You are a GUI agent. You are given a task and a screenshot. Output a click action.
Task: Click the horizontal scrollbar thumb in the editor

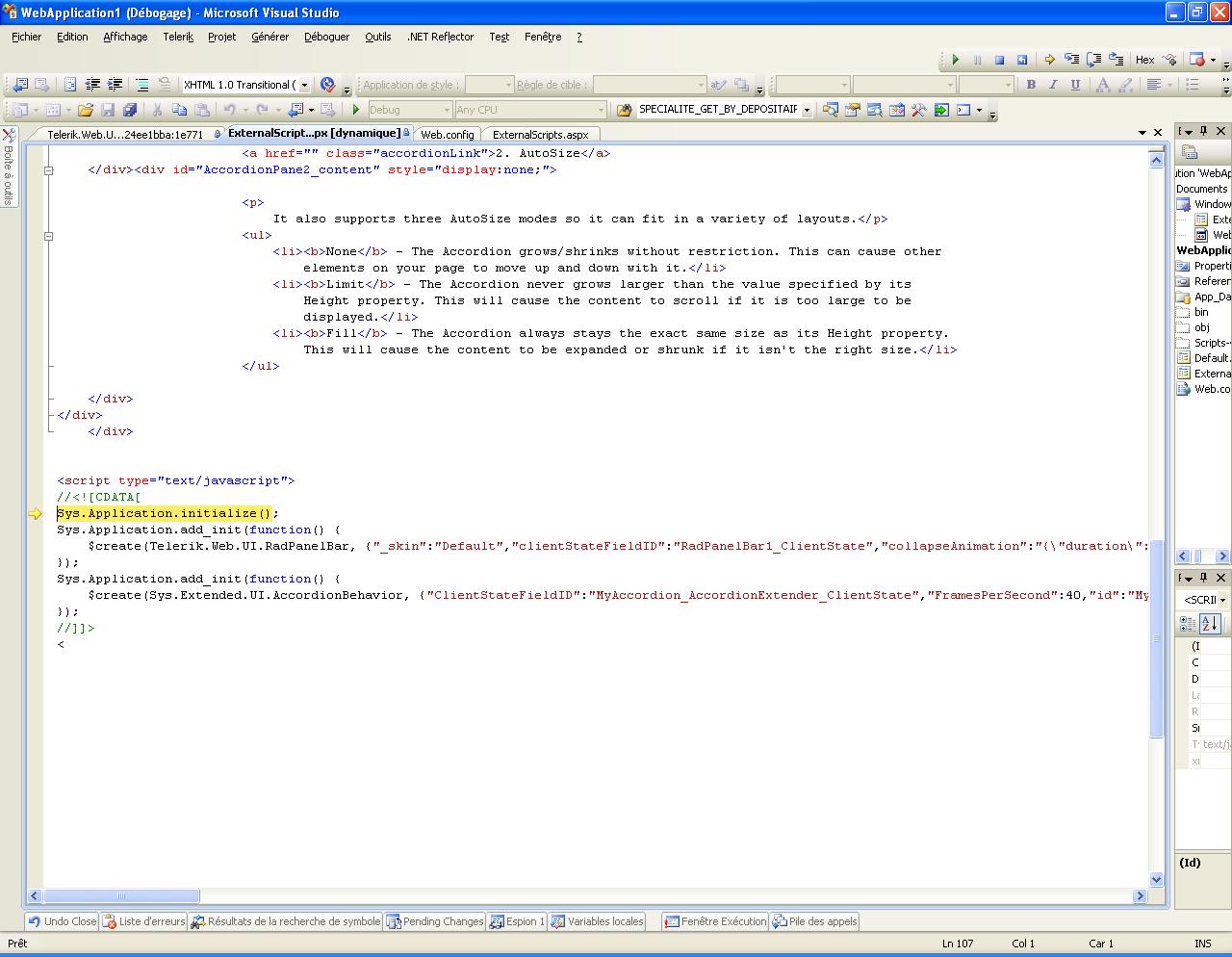point(121,895)
